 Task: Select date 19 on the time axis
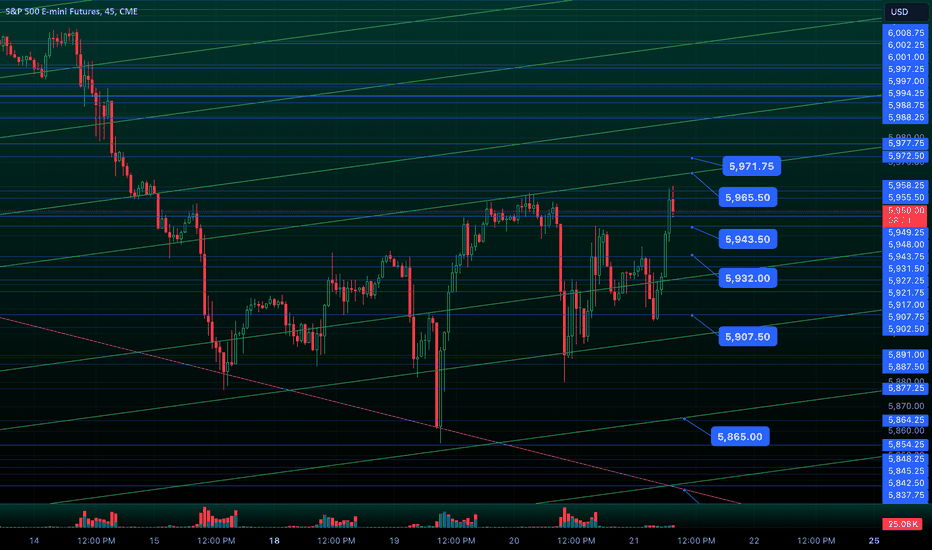[394, 540]
